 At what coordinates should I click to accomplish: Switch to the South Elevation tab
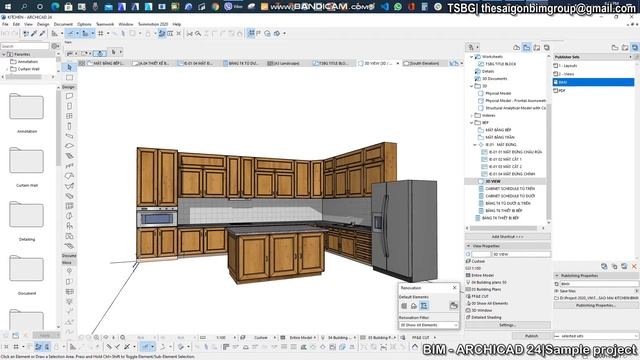pos(424,63)
